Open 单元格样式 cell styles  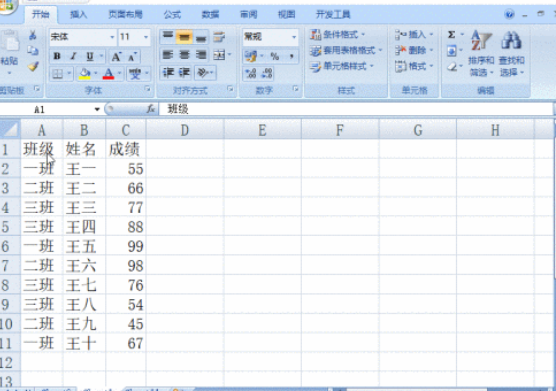342,66
